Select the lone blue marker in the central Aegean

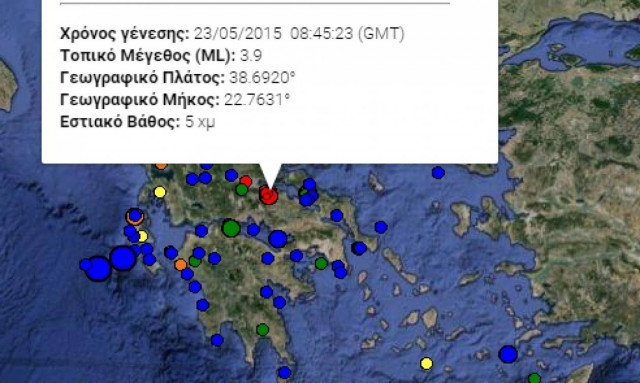(381, 227)
